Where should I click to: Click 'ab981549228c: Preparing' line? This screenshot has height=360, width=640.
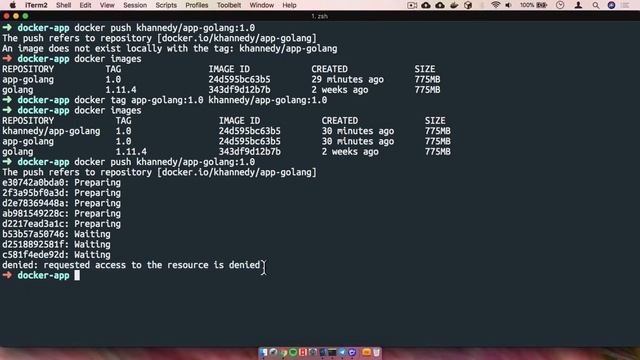click(61, 213)
